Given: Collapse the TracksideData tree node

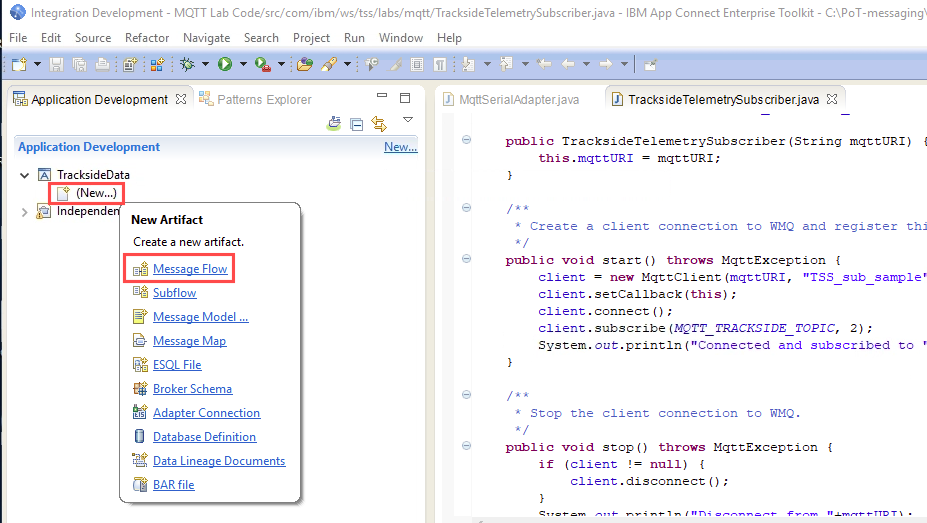Looking at the screenshot, I should 24,175.
